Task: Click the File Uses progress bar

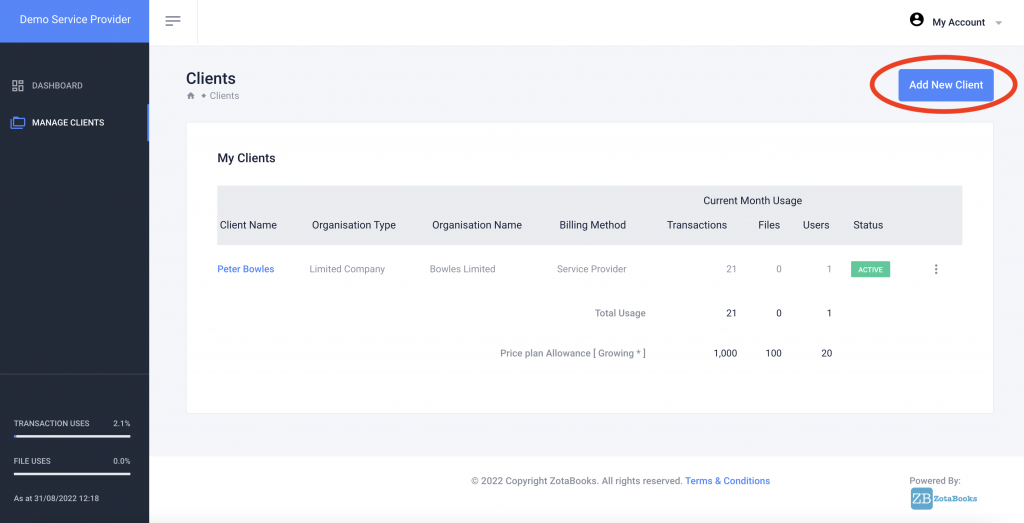Action: pyautogui.click(x=72, y=474)
